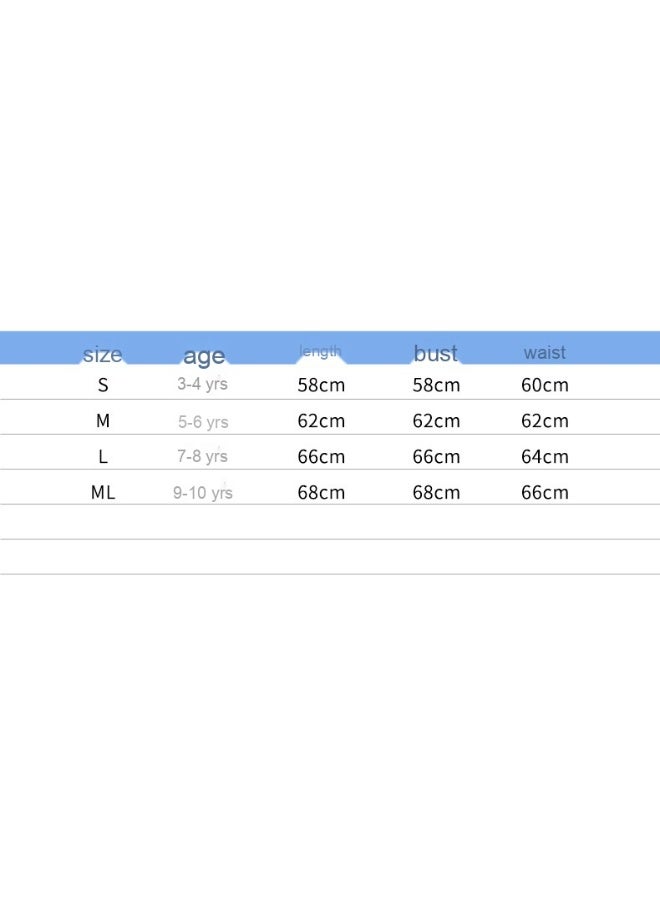Select the size M cell

[x=103, y=421]
